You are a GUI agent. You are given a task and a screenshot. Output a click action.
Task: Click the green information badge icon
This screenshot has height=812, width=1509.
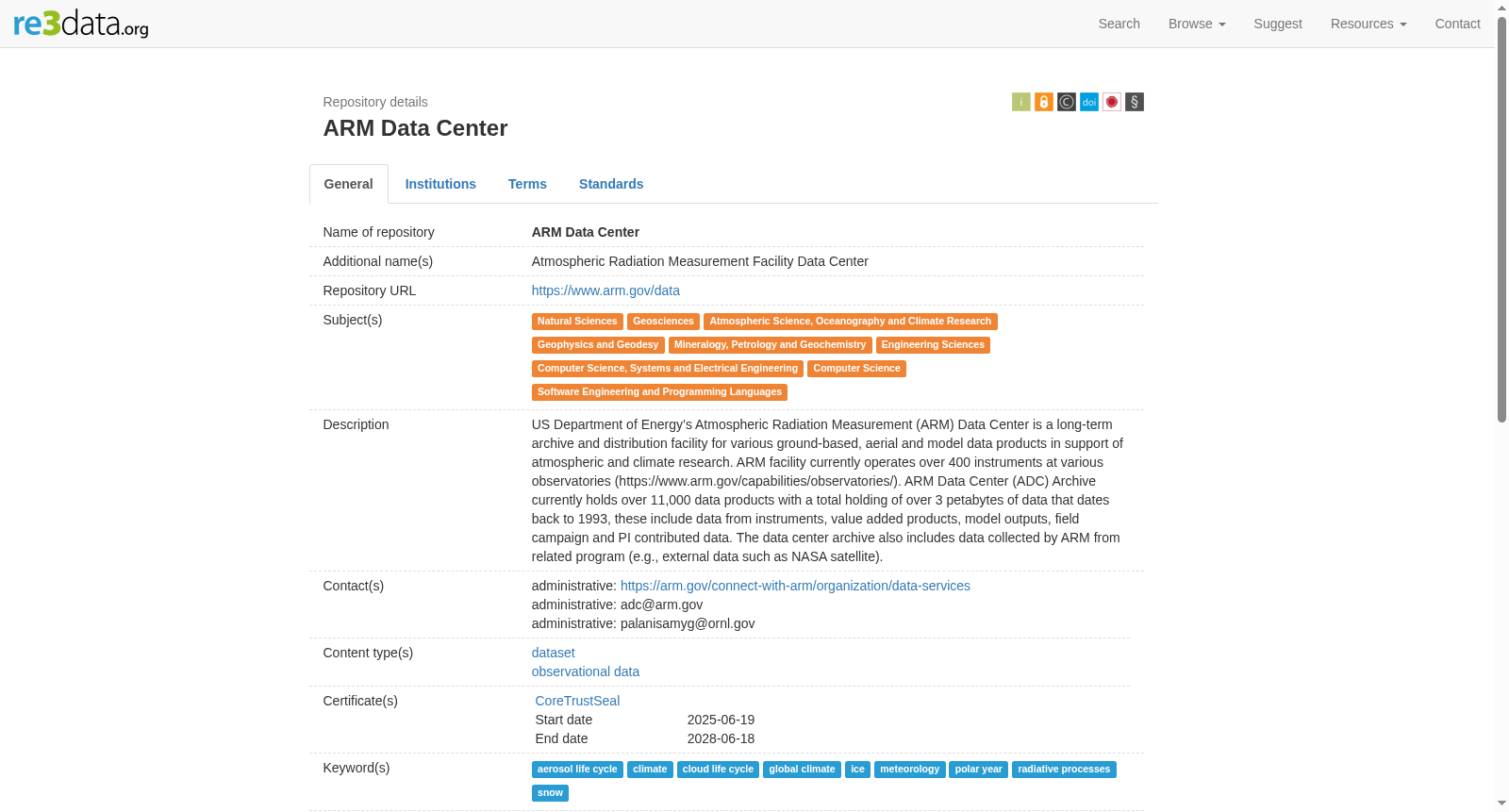(x=1021, y=102)
